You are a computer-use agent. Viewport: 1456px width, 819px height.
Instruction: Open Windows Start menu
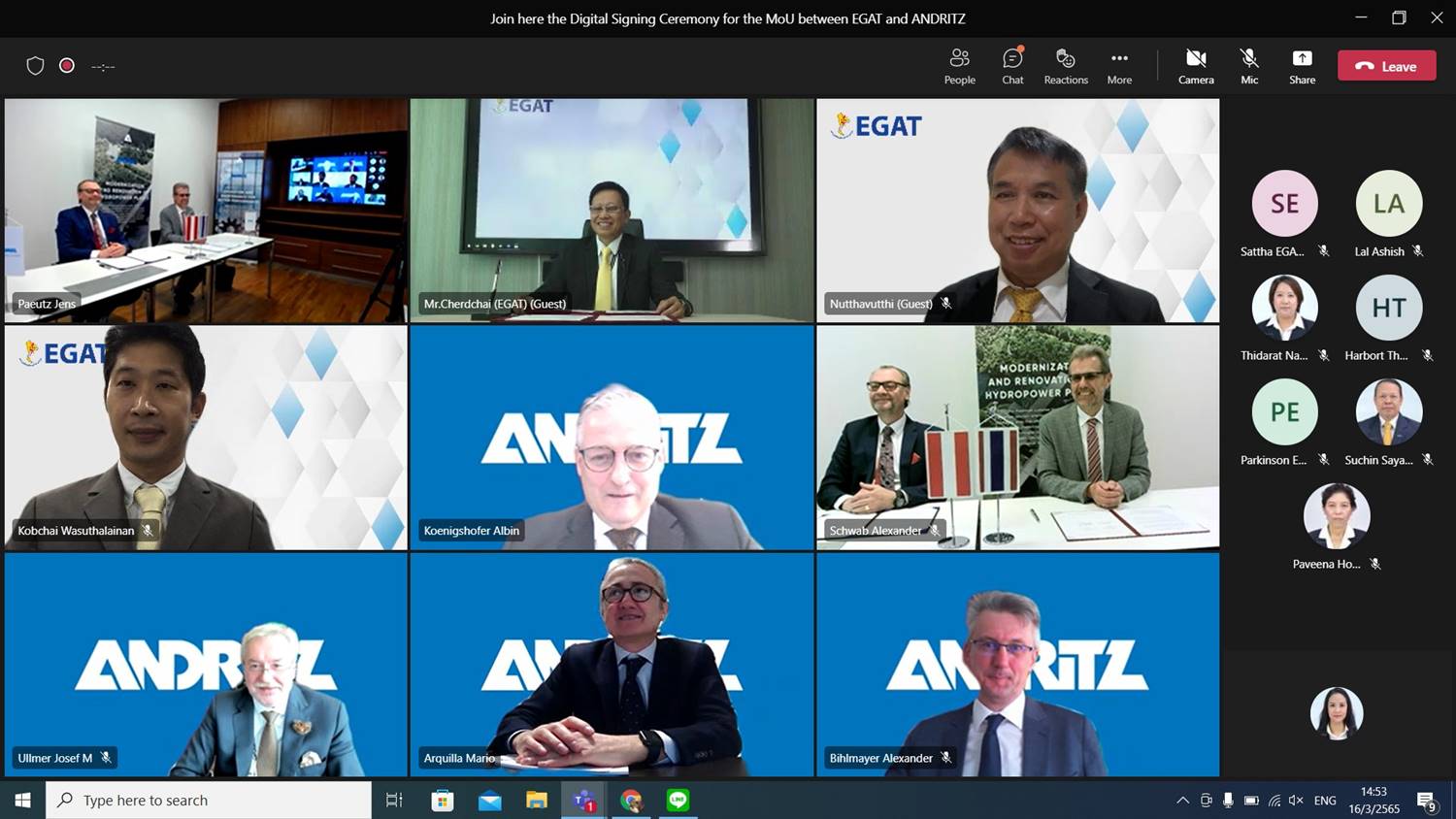[22, 801]
